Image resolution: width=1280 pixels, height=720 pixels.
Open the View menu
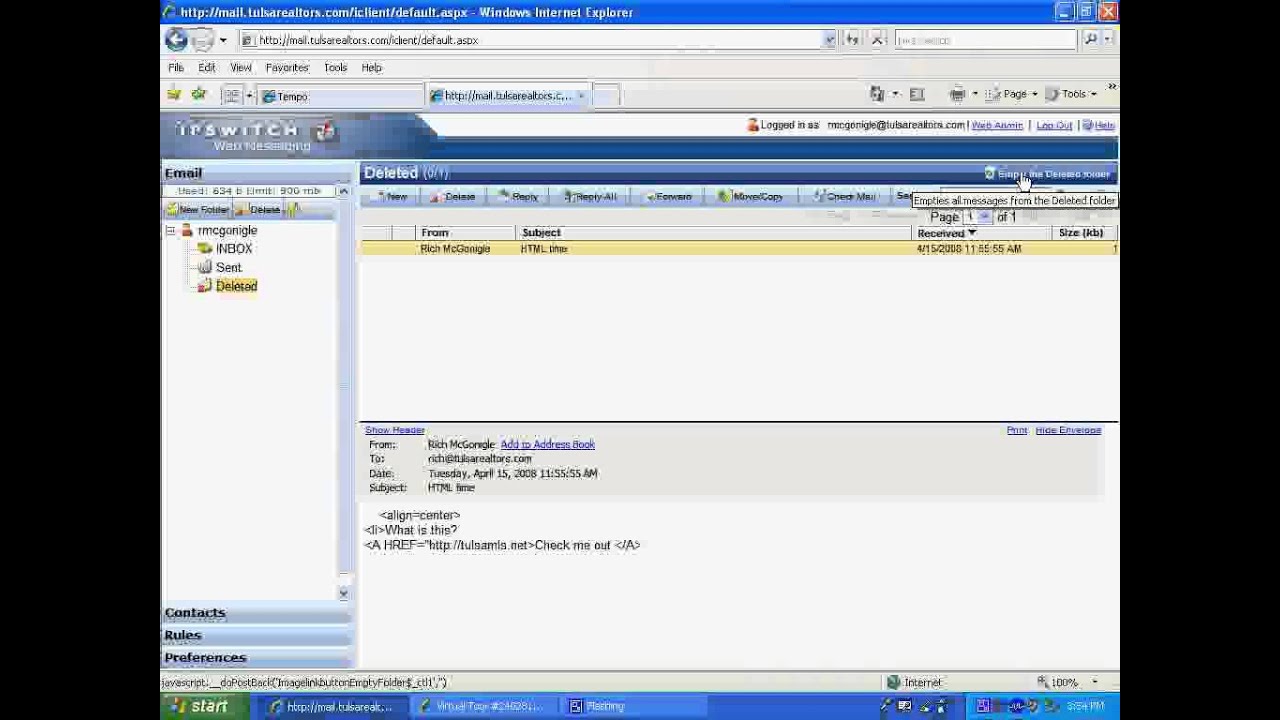click(x=241, y=68)
